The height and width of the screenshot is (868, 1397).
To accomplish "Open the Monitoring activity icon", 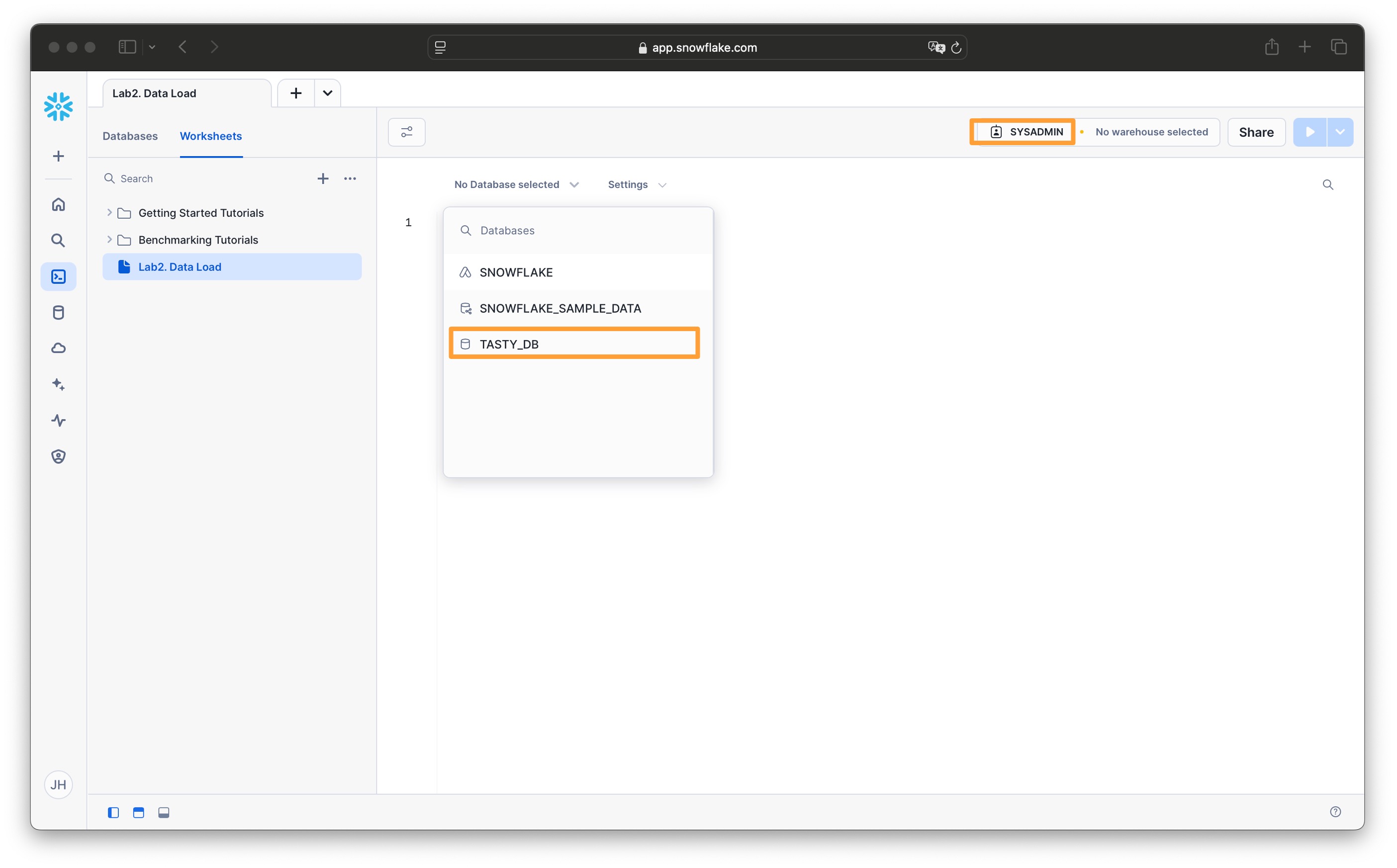I will pyautogui.click(x=58, y=420).
